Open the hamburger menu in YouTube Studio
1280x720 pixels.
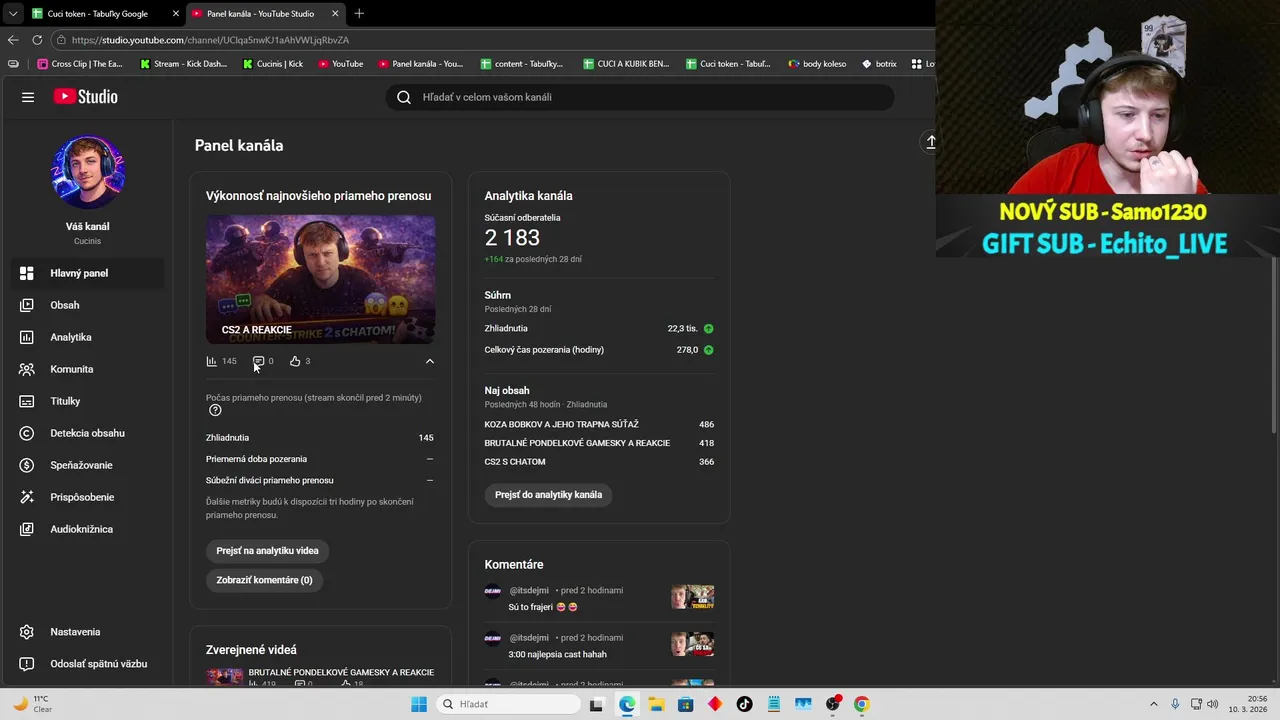click(28, 97)
